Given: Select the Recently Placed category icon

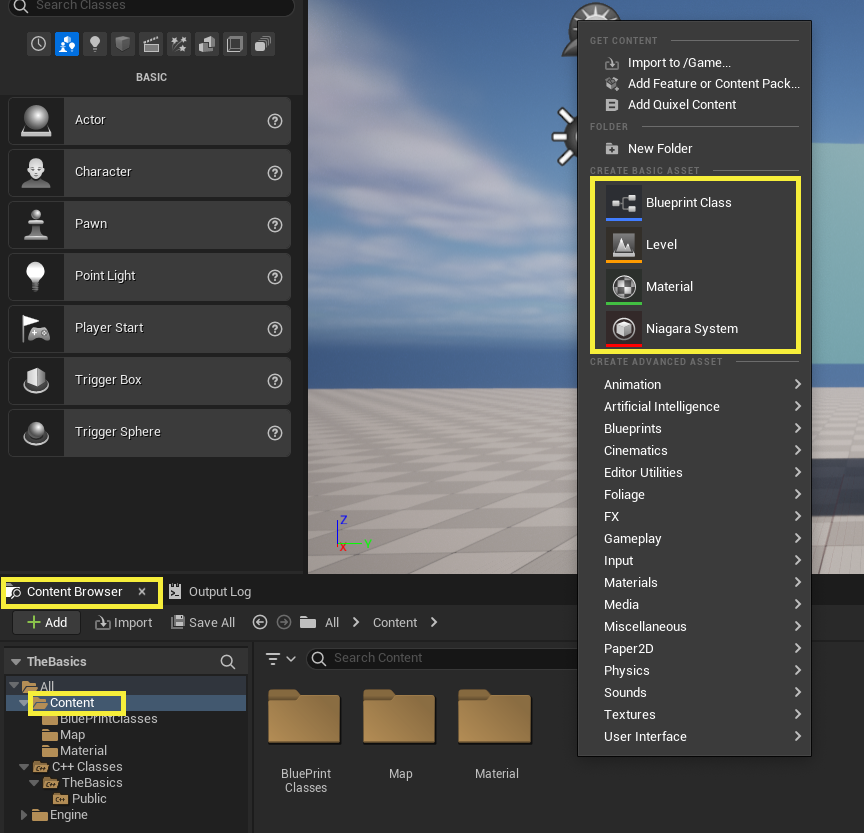Looking at the screenshot, I should point(39,44).
